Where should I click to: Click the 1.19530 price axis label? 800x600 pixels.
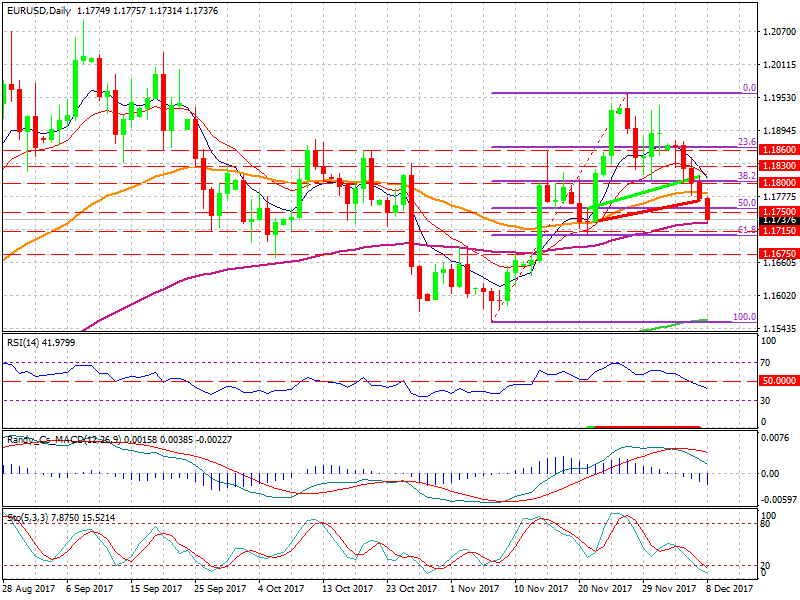(779, 97)
